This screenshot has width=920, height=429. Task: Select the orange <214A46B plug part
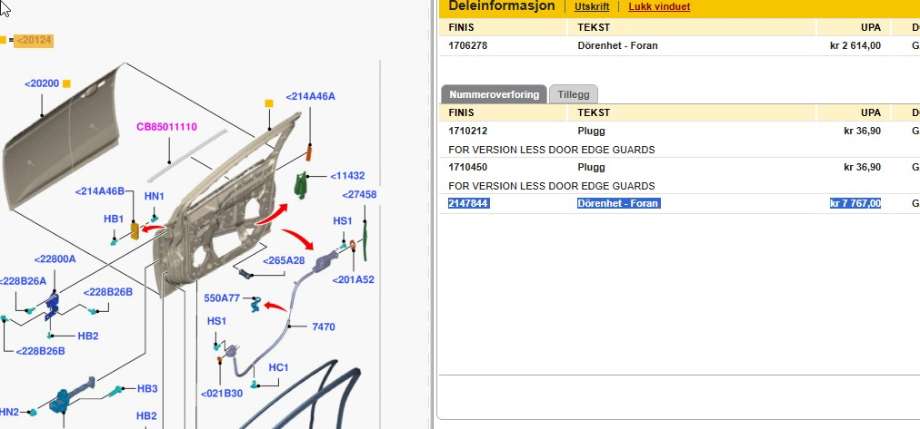coord(135,231)
